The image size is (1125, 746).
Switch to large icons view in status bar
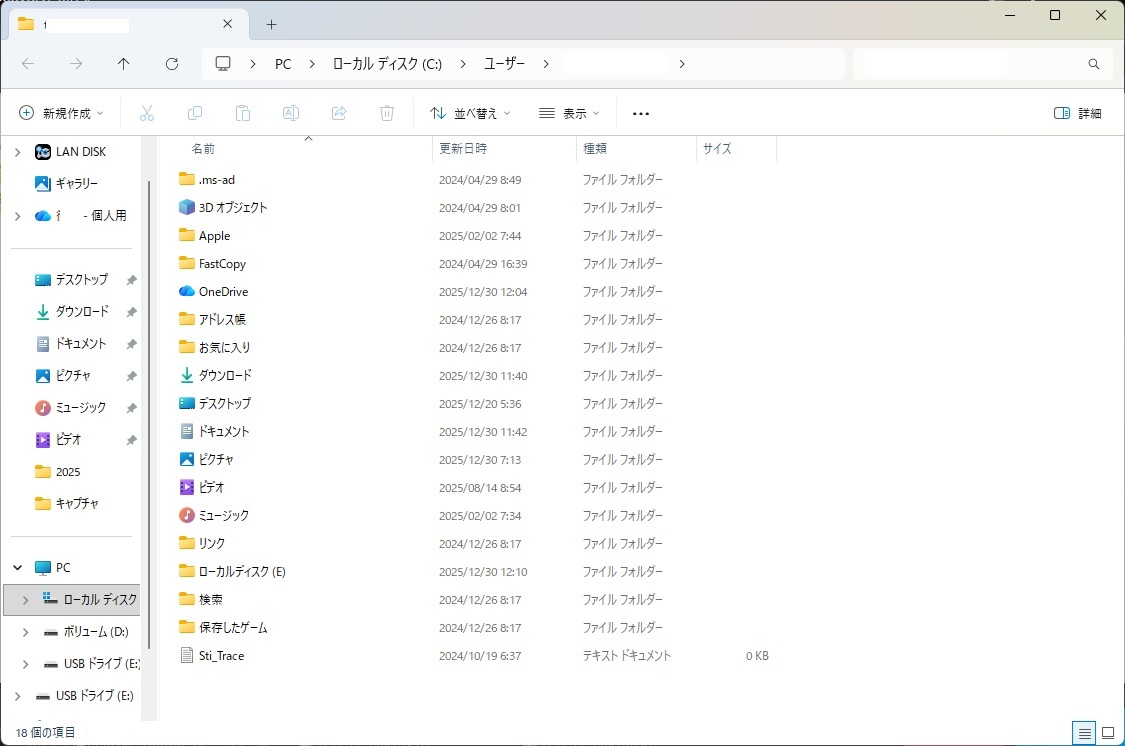coord(1107,733)
